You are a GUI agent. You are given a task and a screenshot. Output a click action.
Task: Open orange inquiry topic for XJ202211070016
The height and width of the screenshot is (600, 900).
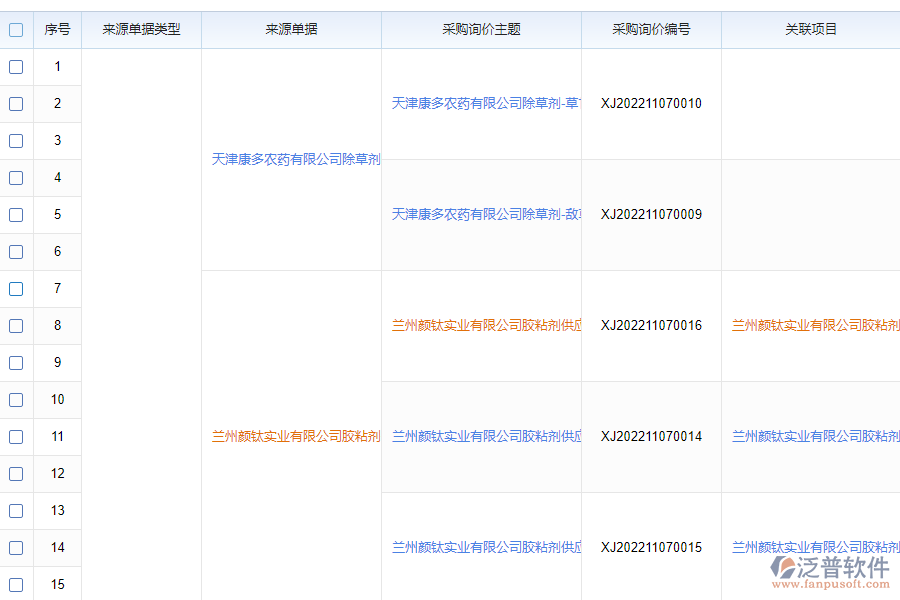[486, 326]
